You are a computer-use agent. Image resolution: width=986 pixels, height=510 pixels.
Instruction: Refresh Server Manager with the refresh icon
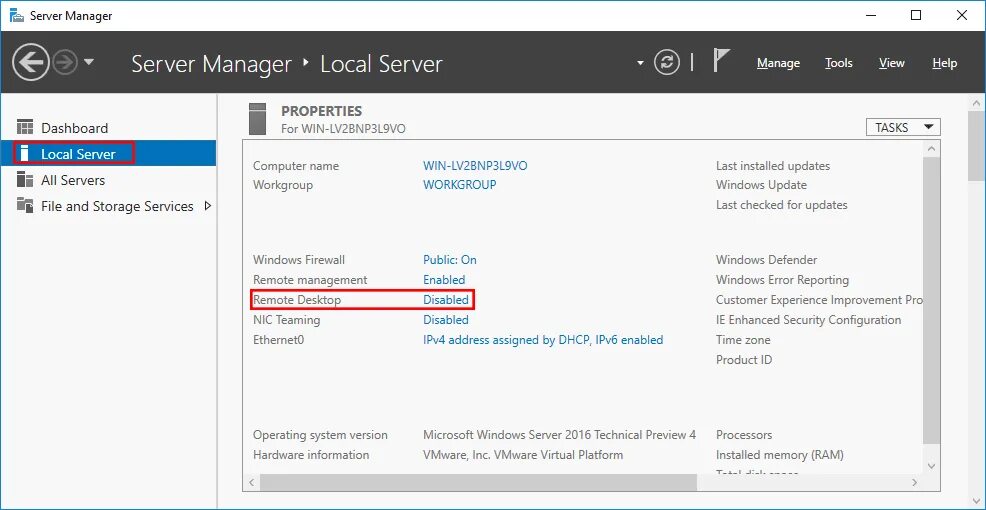tap(667, 63)
